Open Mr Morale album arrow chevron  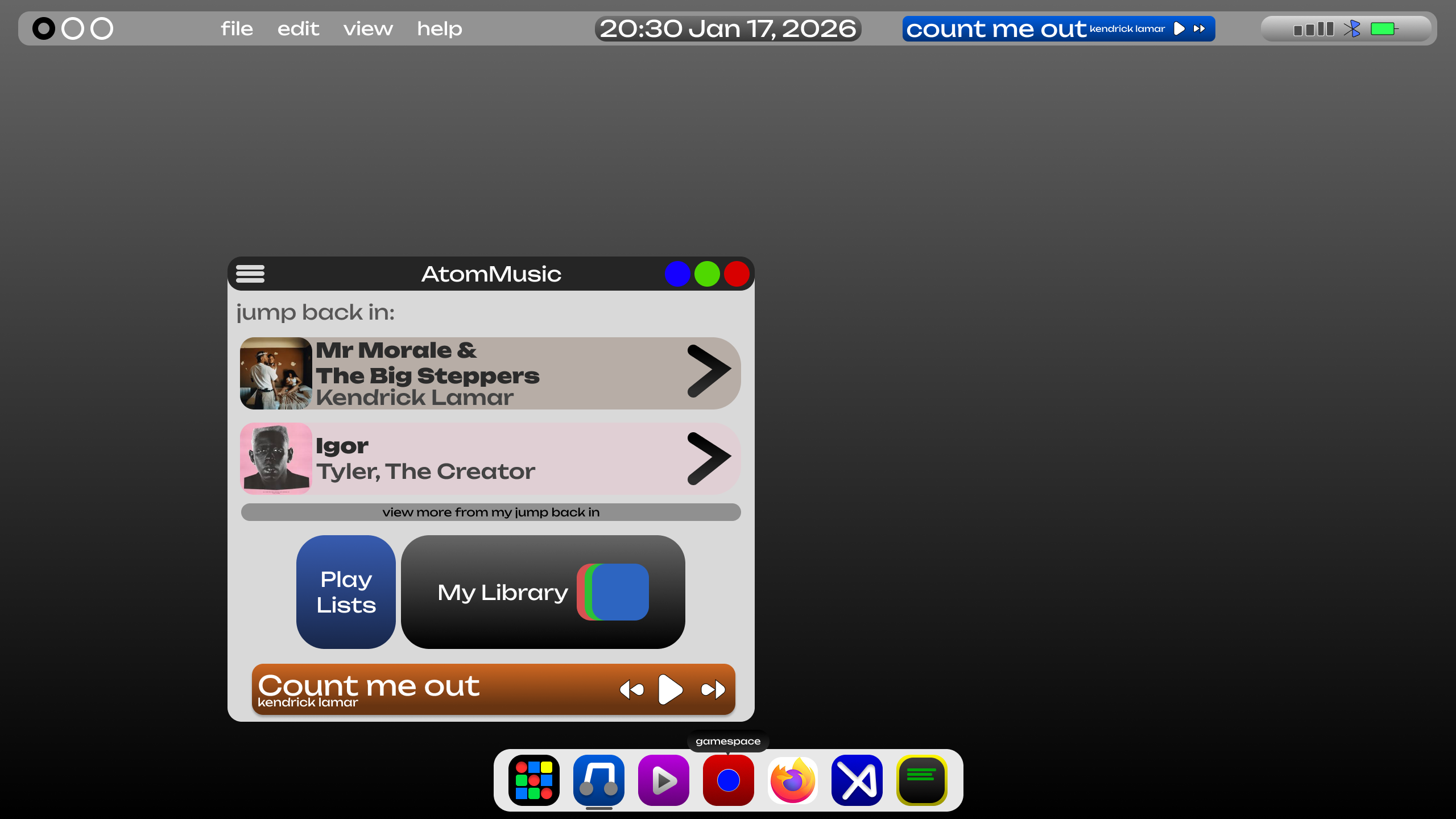709,371
